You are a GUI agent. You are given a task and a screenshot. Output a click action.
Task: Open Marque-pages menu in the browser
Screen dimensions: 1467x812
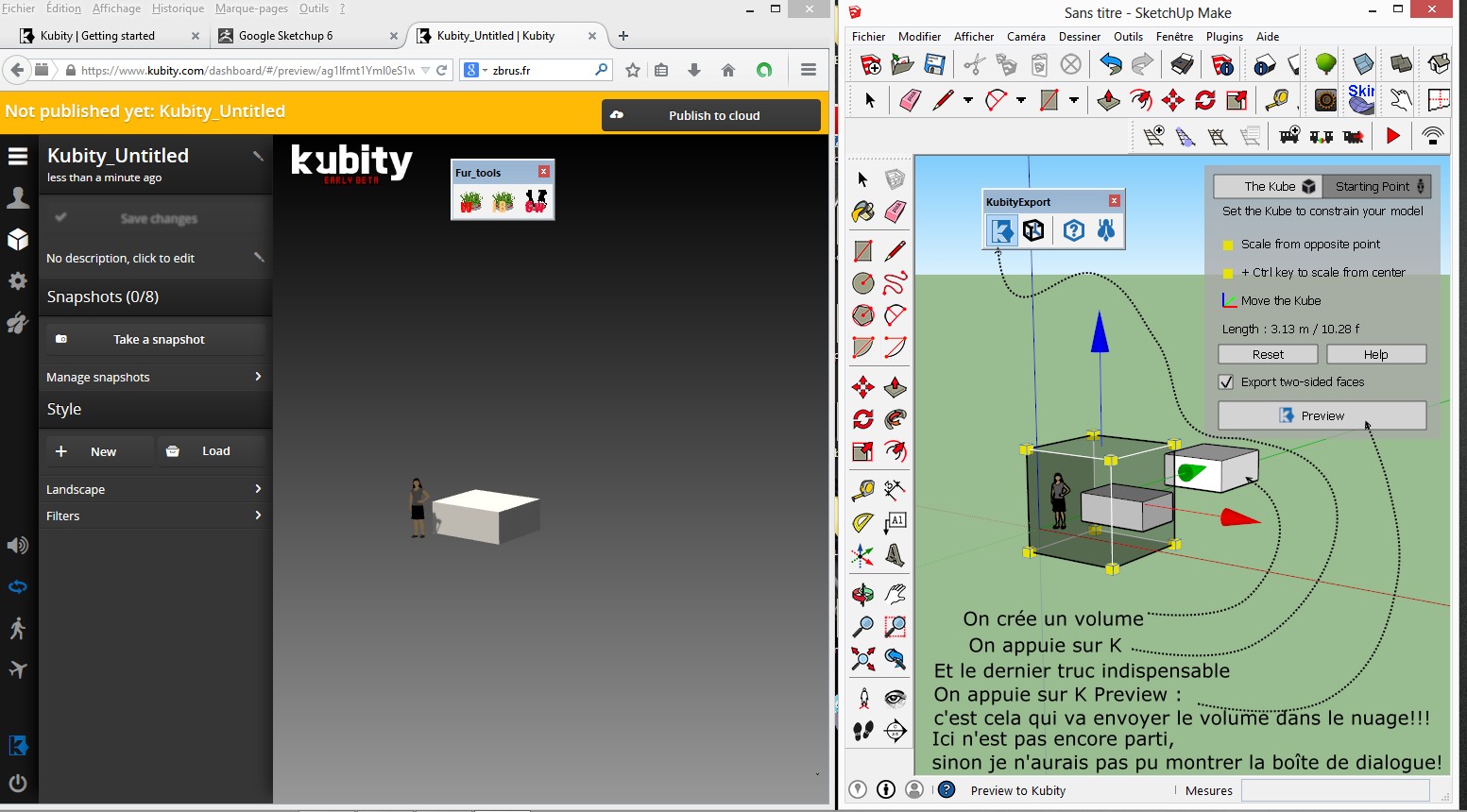251,8
